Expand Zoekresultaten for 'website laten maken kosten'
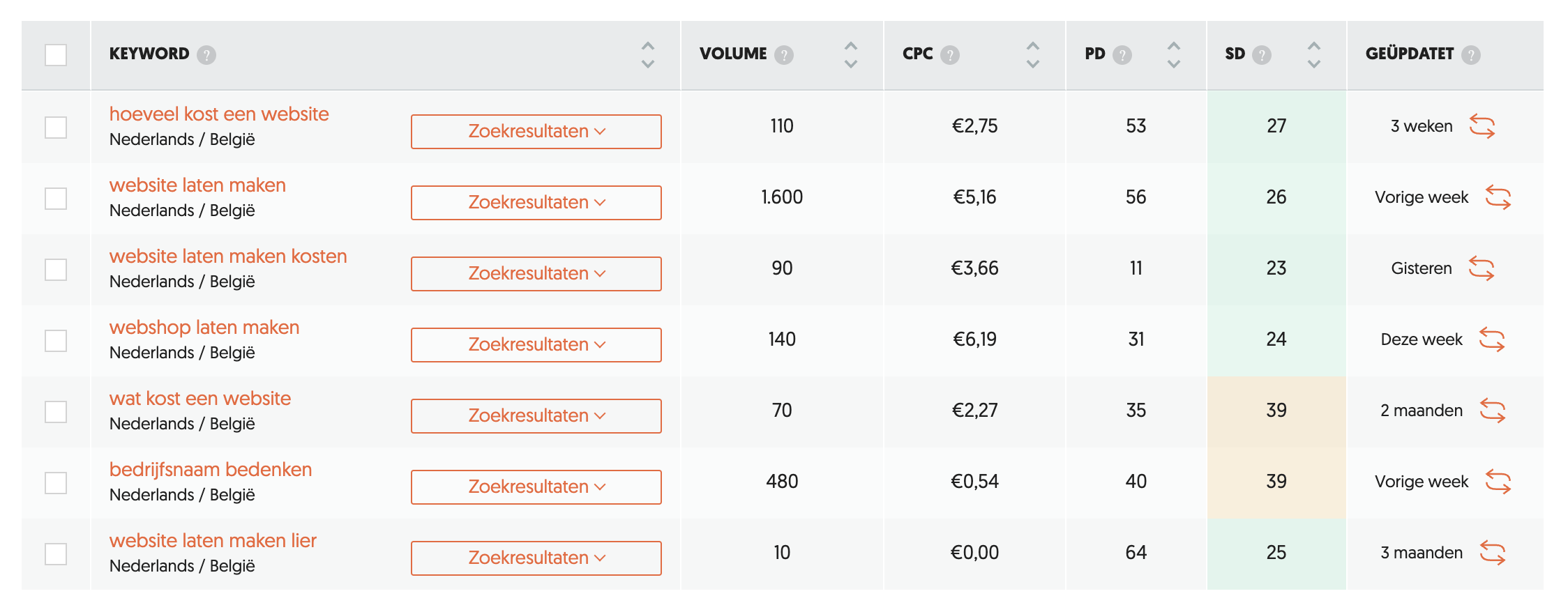 tap(536, 274)
